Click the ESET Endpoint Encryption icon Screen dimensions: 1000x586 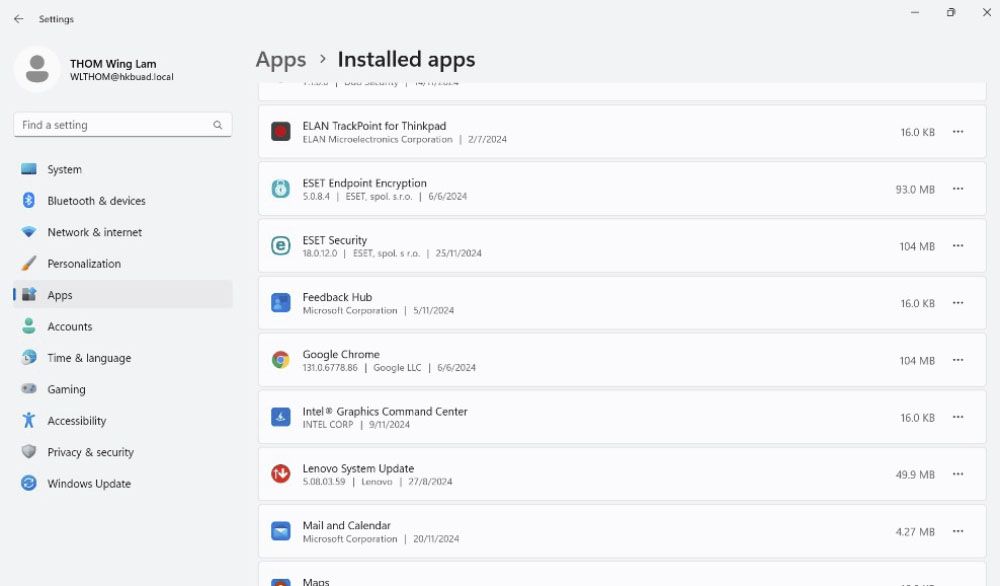tap(281, 189)
